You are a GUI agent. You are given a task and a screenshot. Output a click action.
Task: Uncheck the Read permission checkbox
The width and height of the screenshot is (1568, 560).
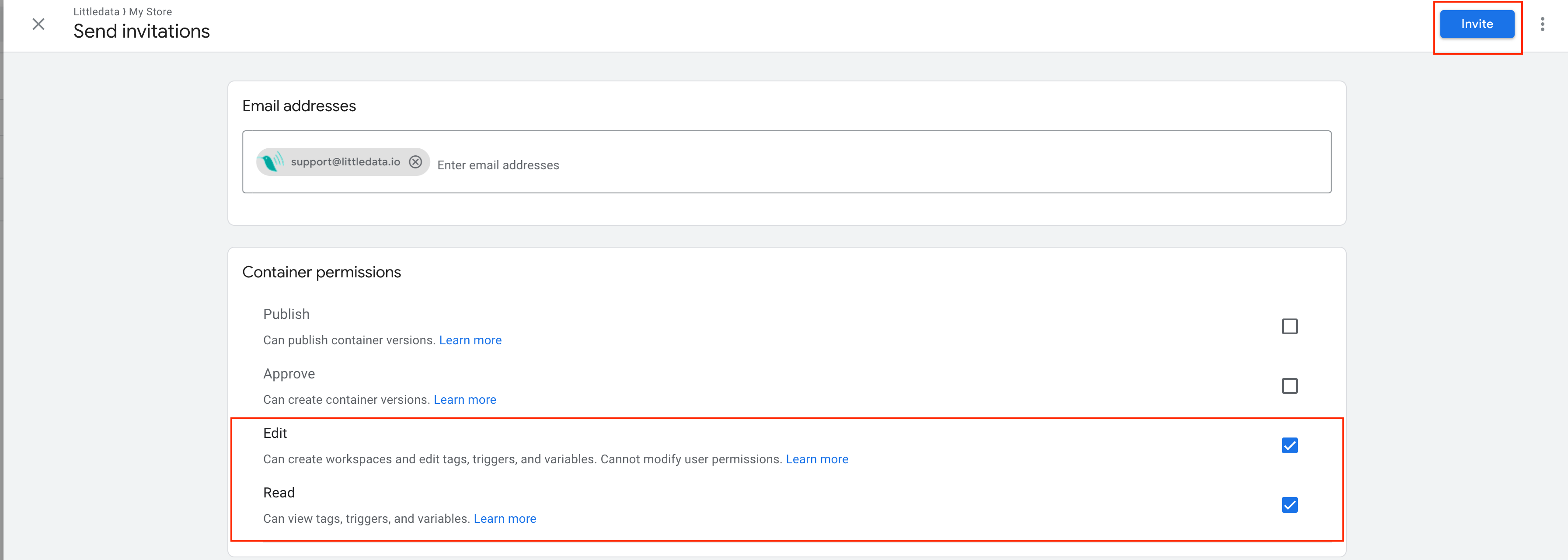click(x=1289, y=505)
